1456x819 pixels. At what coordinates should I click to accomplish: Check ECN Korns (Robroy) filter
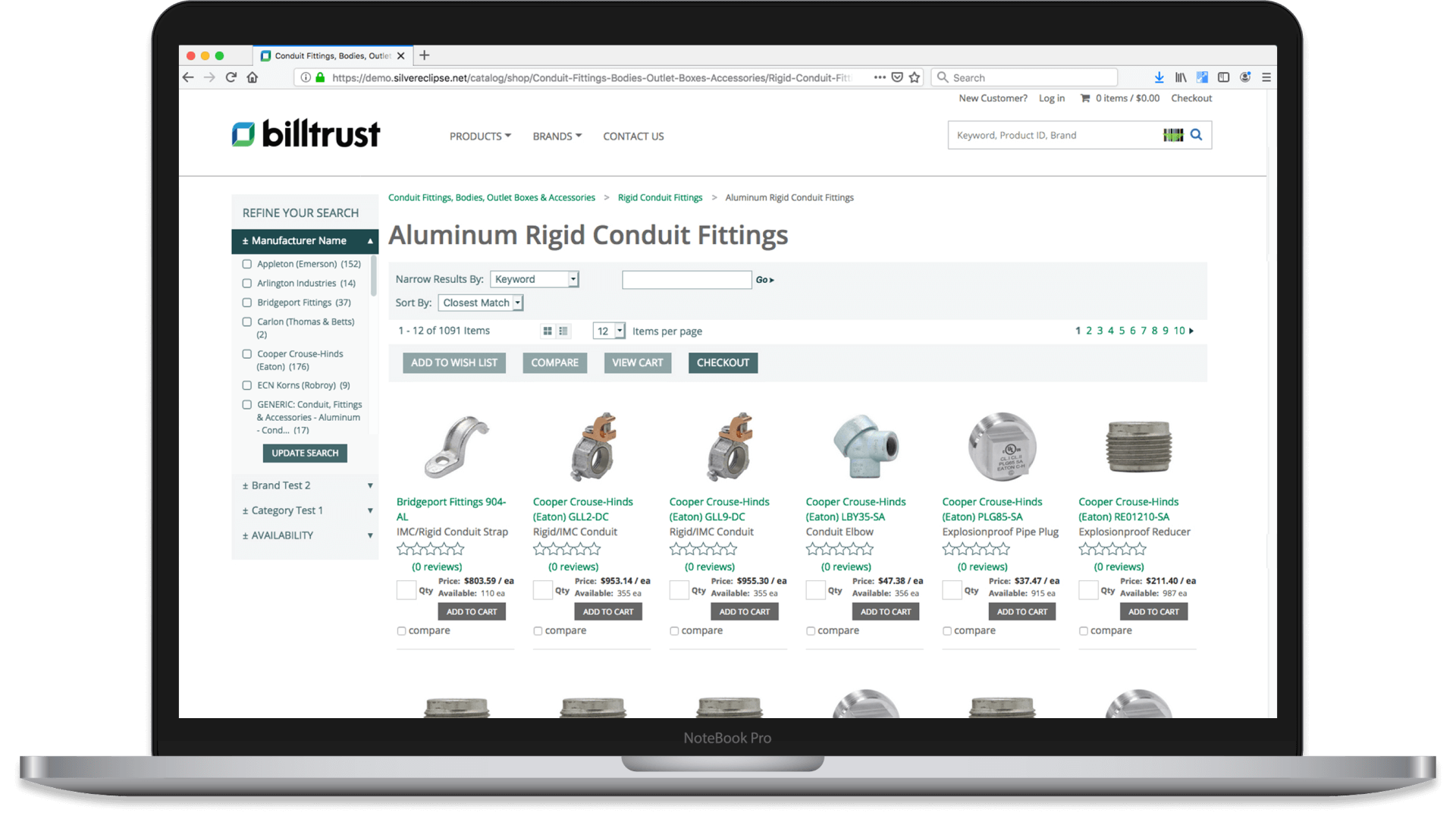[x=246, y=385]
